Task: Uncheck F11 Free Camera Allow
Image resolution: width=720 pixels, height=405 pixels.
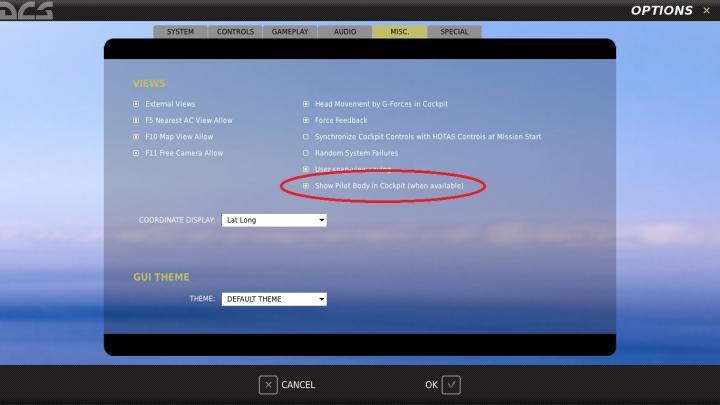Action: click(x=137, y=153)
